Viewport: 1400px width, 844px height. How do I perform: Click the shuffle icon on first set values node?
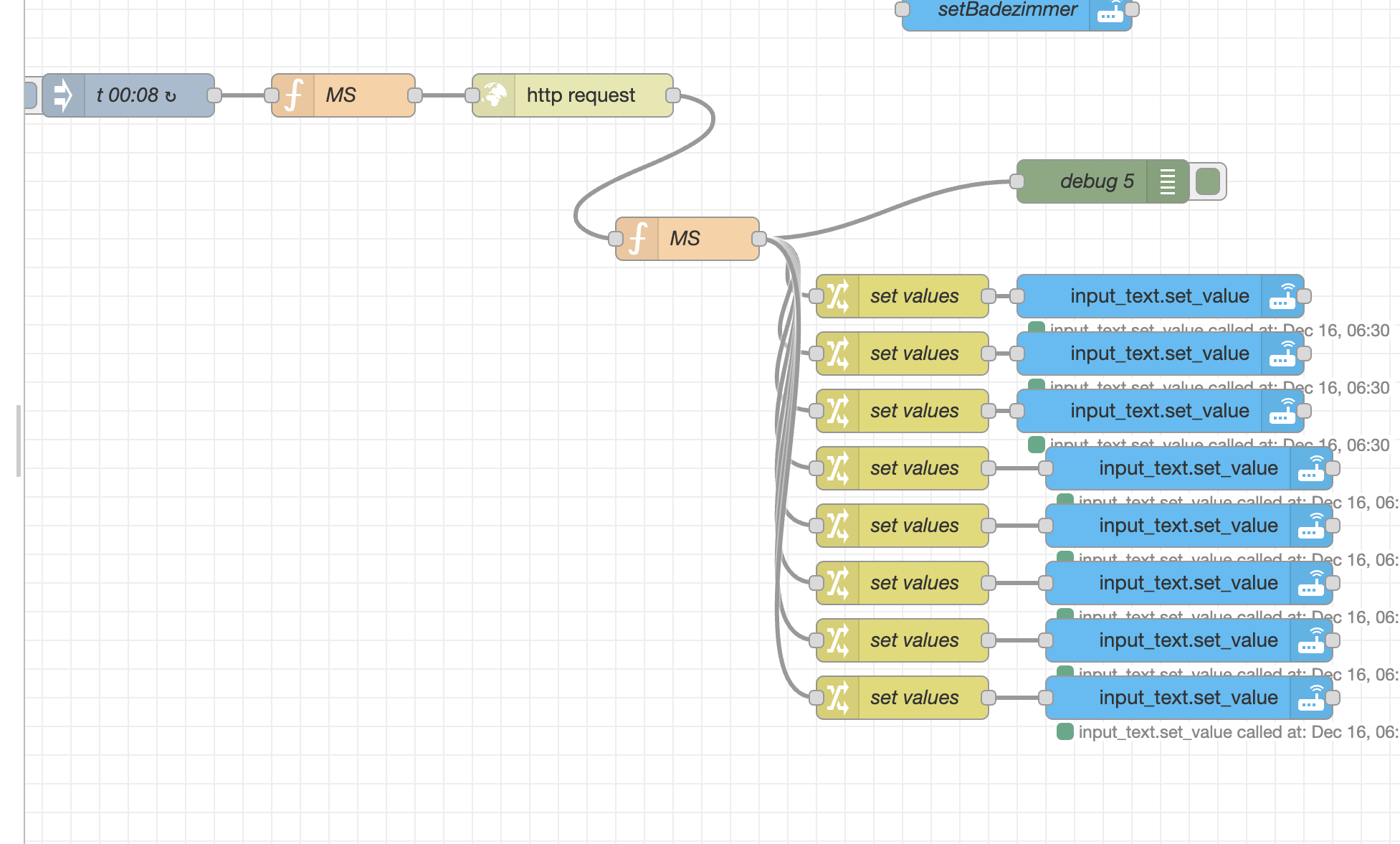837,296
